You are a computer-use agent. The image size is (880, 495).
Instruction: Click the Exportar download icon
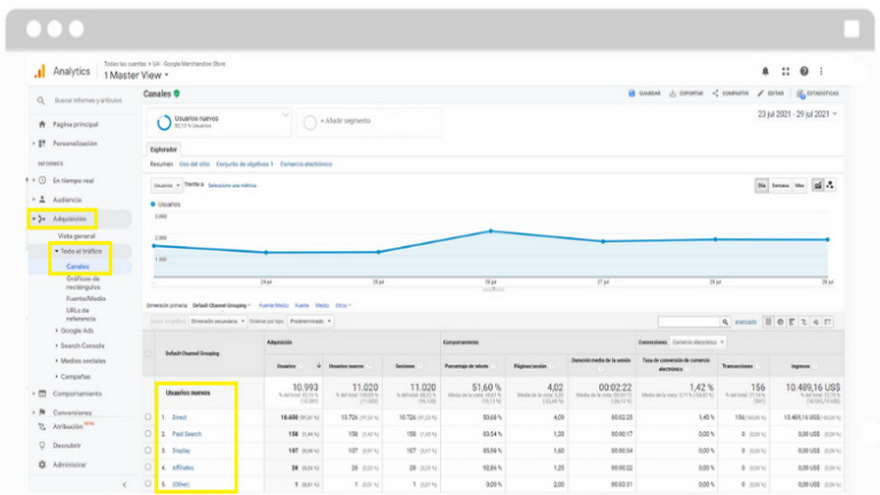(672, 93)
